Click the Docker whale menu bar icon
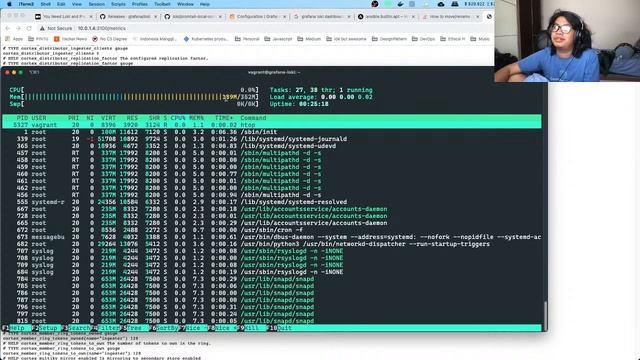Screen dimensions: 640x360 click(x=400, y=4)
